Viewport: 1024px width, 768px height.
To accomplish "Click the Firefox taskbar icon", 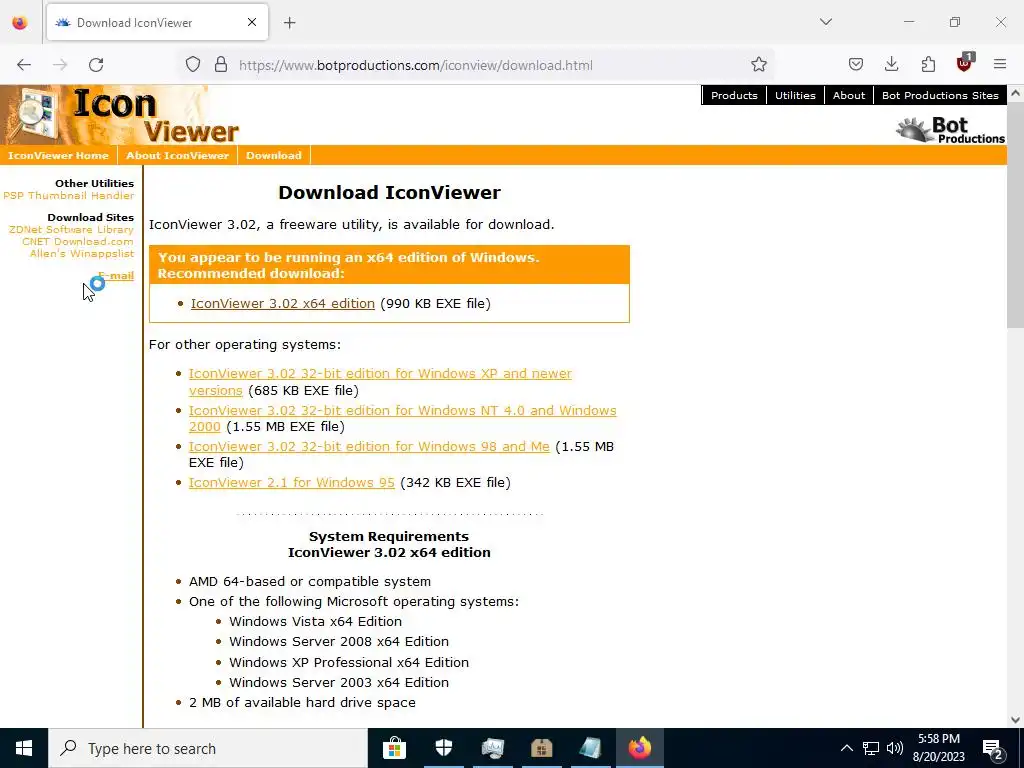I will [640, 748].
